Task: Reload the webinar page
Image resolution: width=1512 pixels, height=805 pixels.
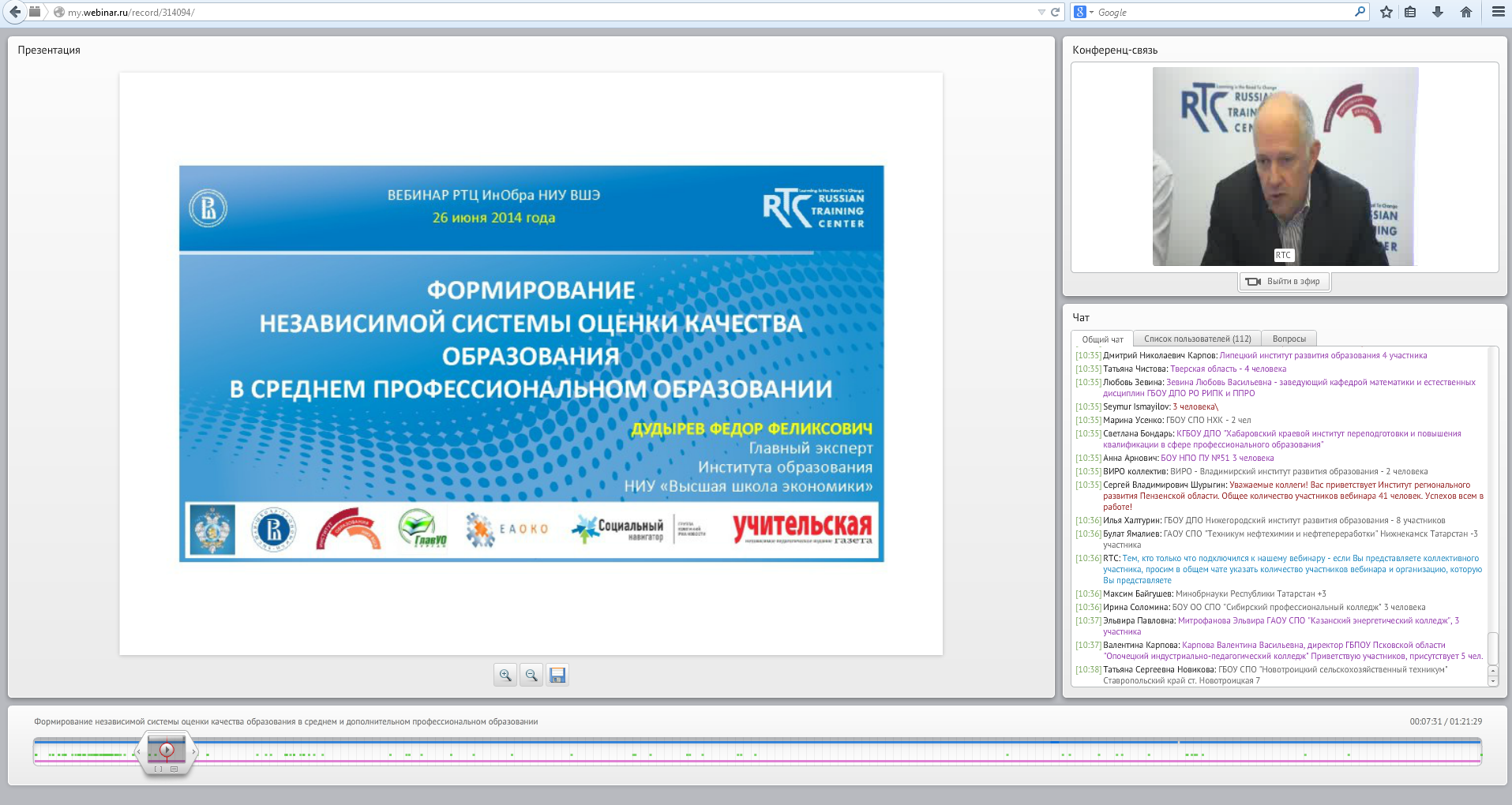Action: click(1055, 12)
